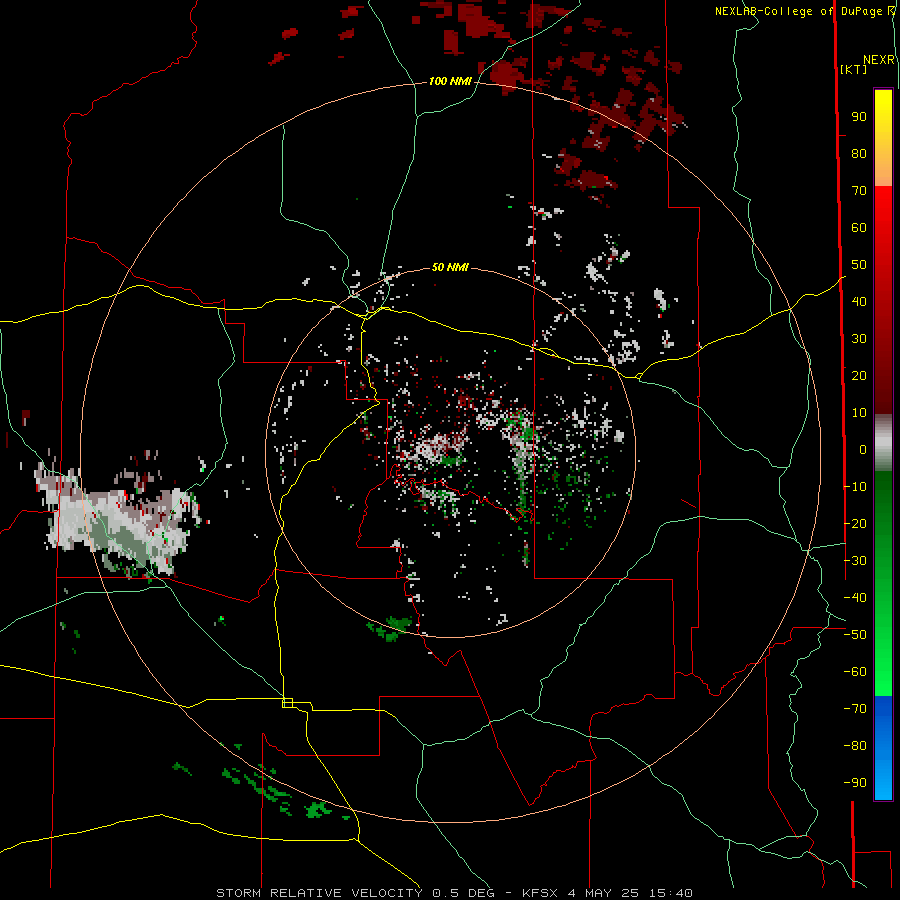The height and width of the screenshot is (900, 900).
Task: Click the "-90" velocity scale label
Action: click(855, 783)
